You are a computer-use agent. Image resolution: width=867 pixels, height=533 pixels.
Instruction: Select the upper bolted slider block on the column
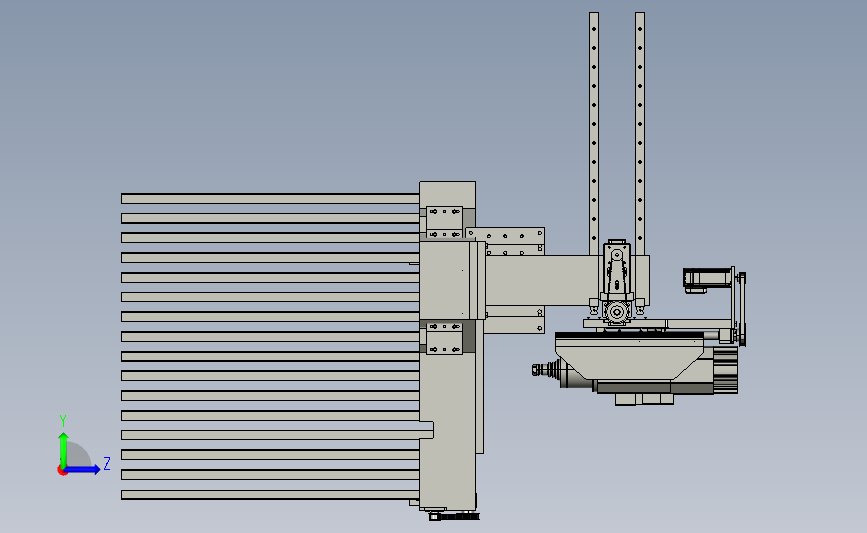tap(444, 223)
